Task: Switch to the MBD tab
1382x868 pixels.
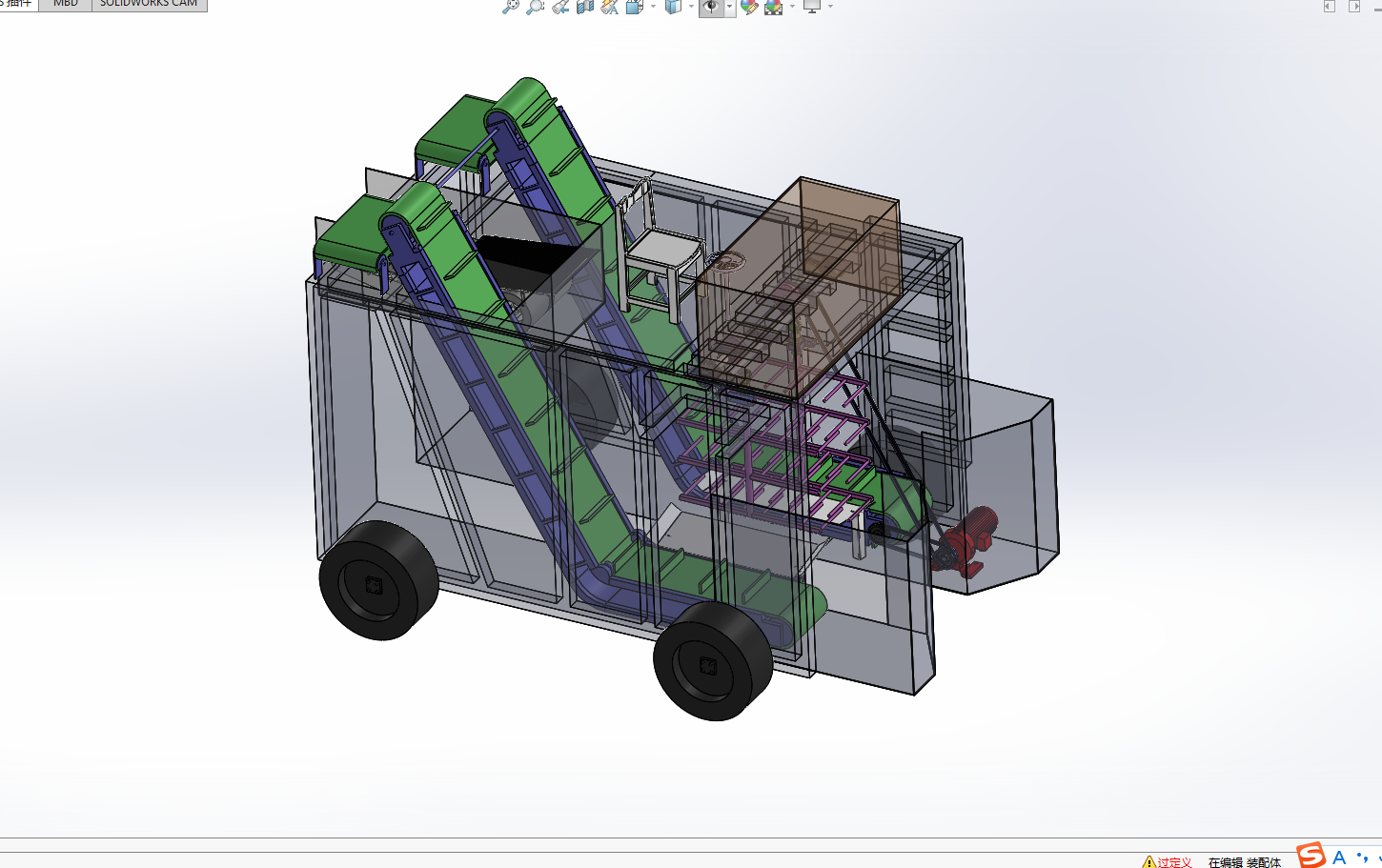Action: [x=66, y=5]
